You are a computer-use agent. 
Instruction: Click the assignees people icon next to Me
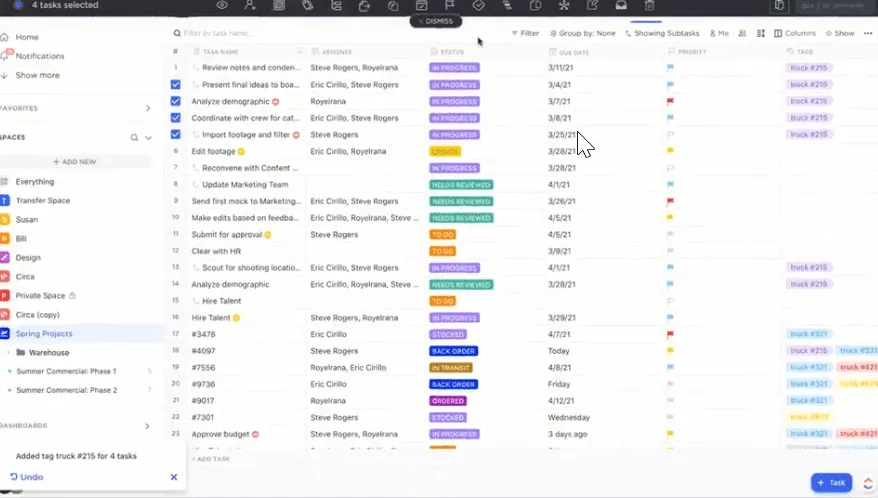click(x=742, y=34)
